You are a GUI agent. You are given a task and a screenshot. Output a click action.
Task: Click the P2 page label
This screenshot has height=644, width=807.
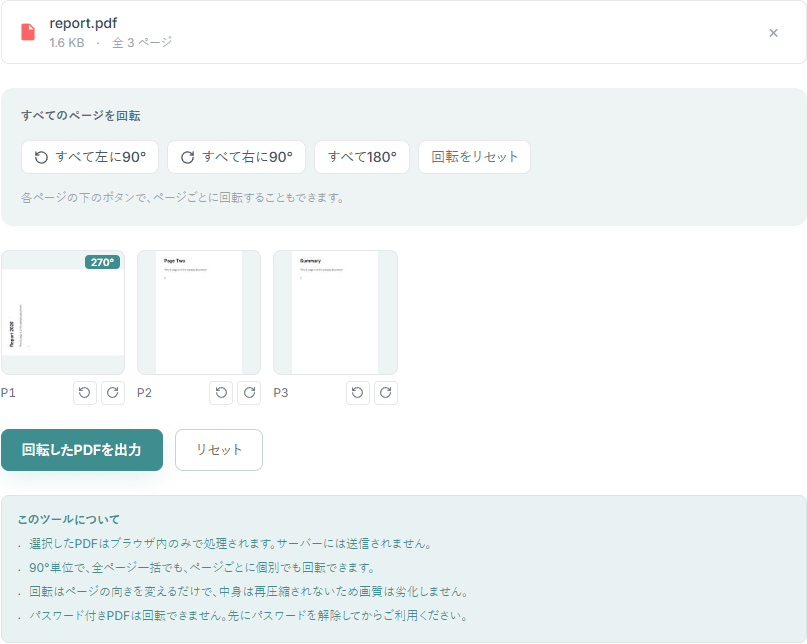point(145,393)
